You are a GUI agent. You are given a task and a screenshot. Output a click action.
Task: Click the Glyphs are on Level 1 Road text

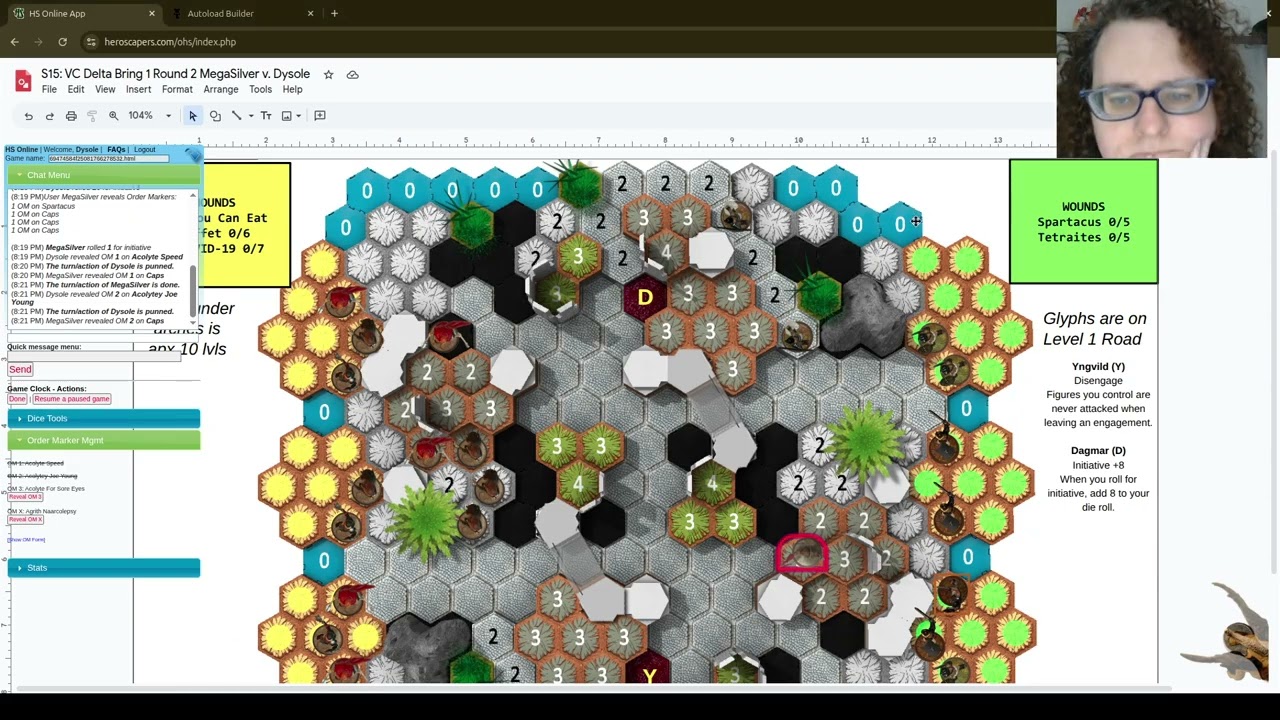coord(1095,329)
